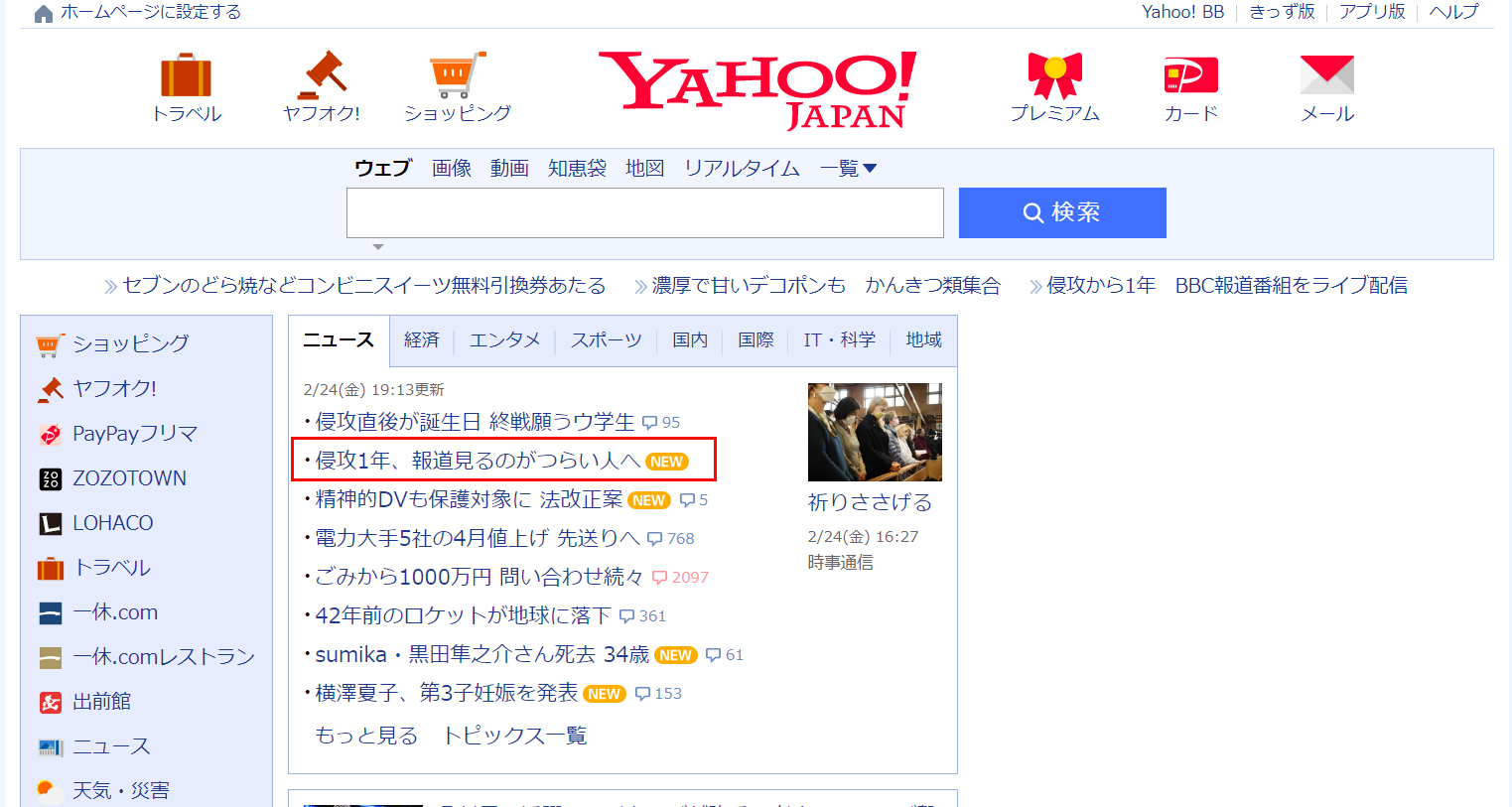The height and width of the screenshot is (807, 1512).
Task: Click sidebar ZOZOTOWN icon
Action: (51, 478)
